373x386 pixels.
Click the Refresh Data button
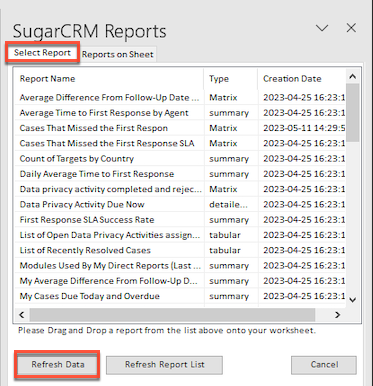[58, 364]
